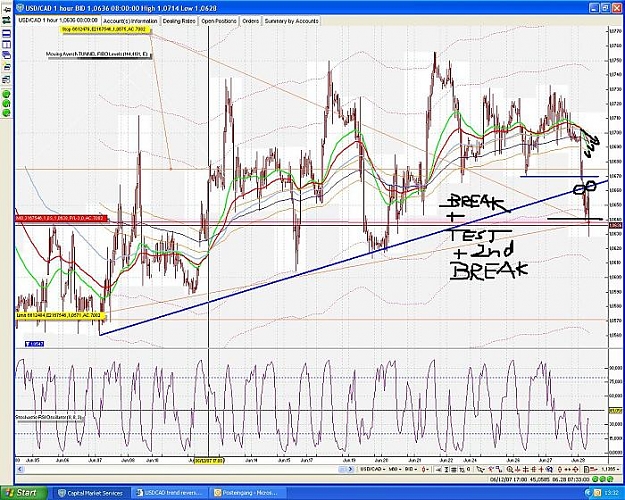Click the cascade windows icon in left sidebar
The image size is (625, 500).
click(x=6, y=55)
